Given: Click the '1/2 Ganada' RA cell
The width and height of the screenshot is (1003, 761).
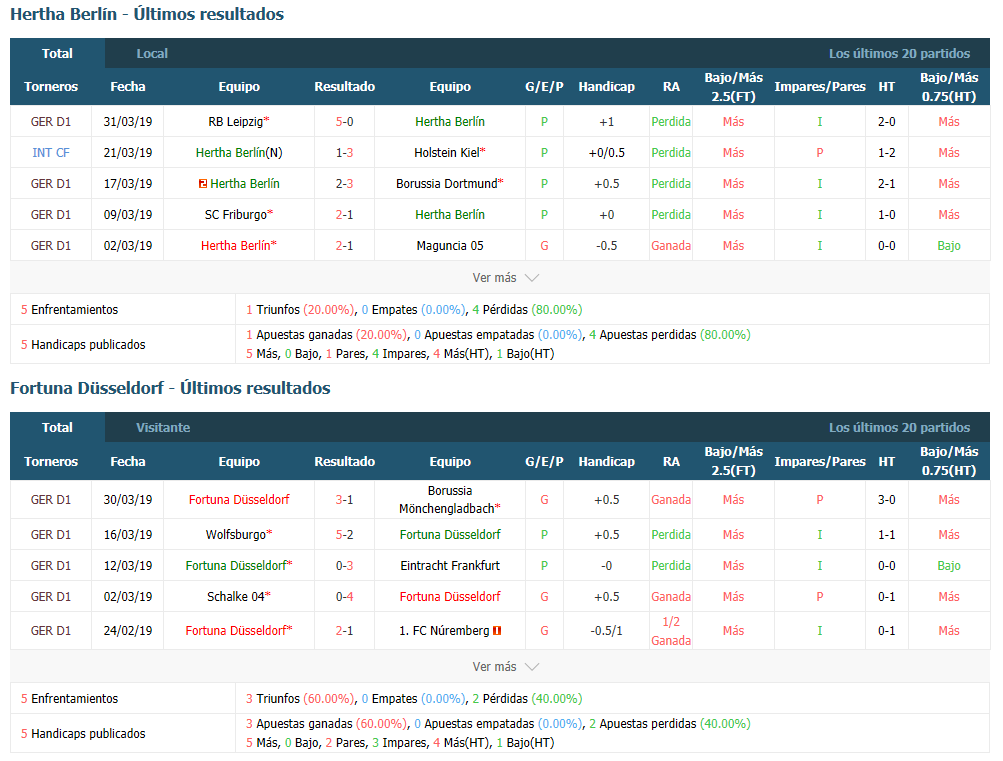Looking at the screenshot, I should pyautogui.click(x=671, y=631).
